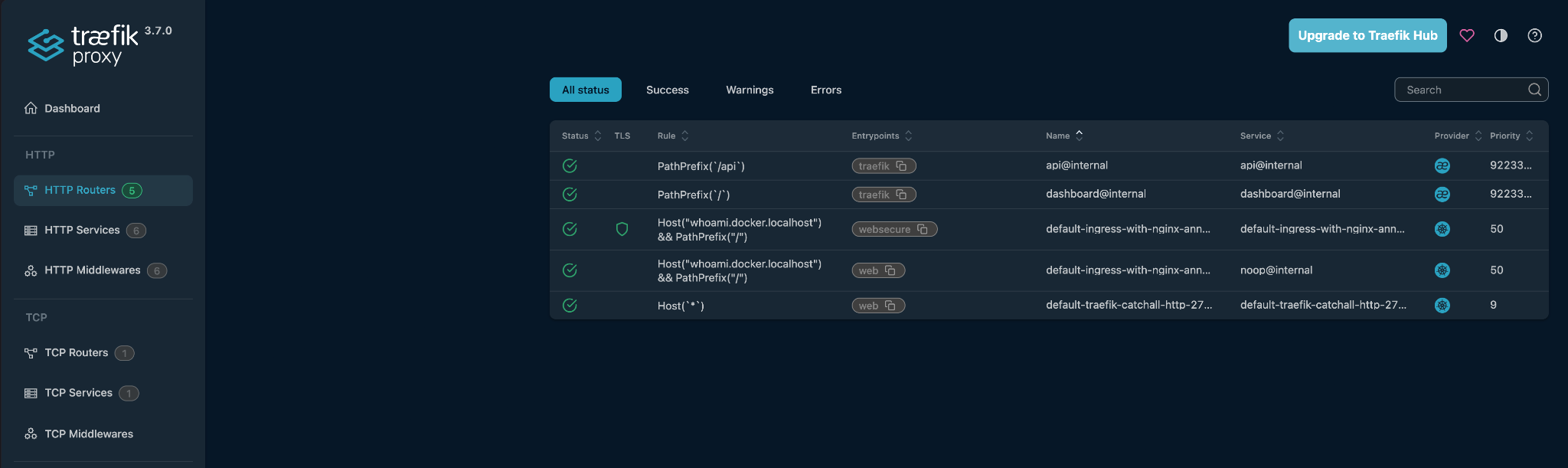Open the help question mark icon
This screenshot has width=1568, height=468.
[1534, 35]
